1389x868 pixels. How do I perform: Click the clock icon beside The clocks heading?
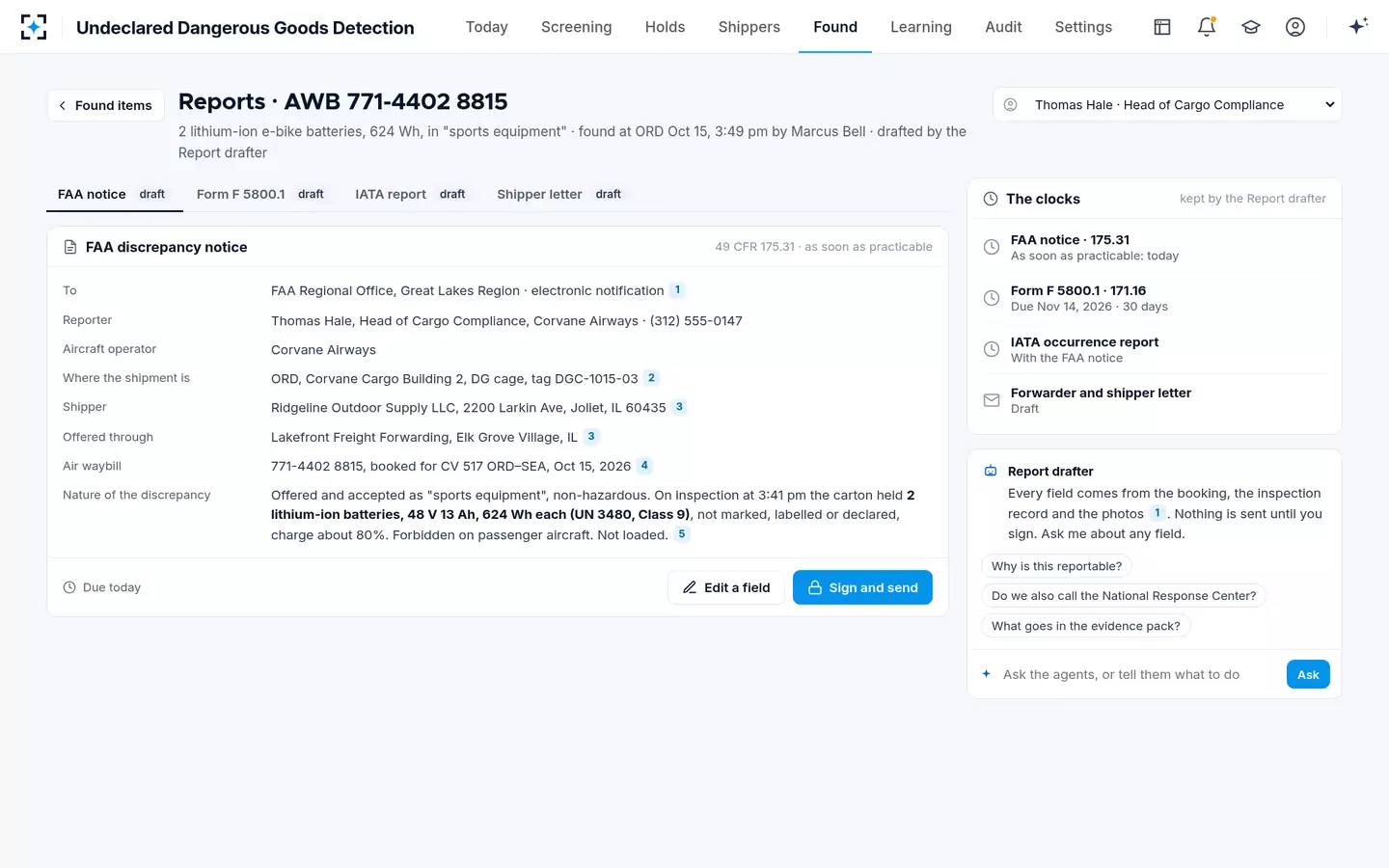(991, 199)
